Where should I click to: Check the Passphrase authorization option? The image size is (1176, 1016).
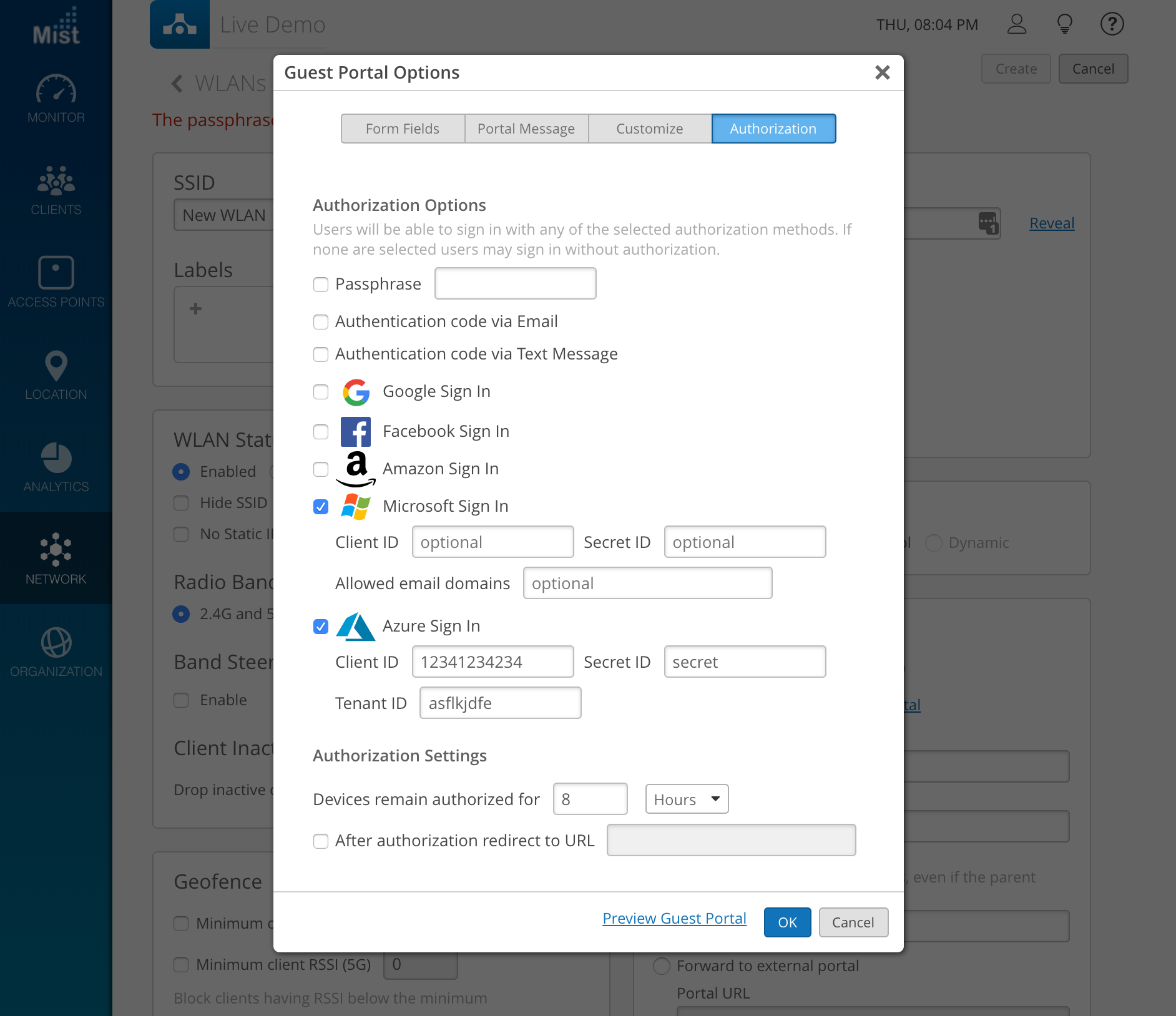[x=321, y=285]
